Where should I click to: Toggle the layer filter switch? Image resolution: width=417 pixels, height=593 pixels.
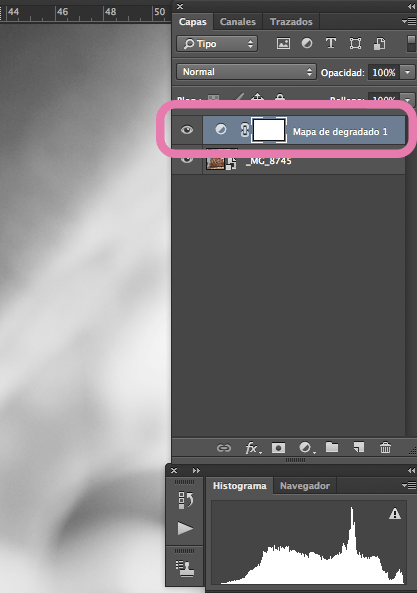(x=411, y=43)
